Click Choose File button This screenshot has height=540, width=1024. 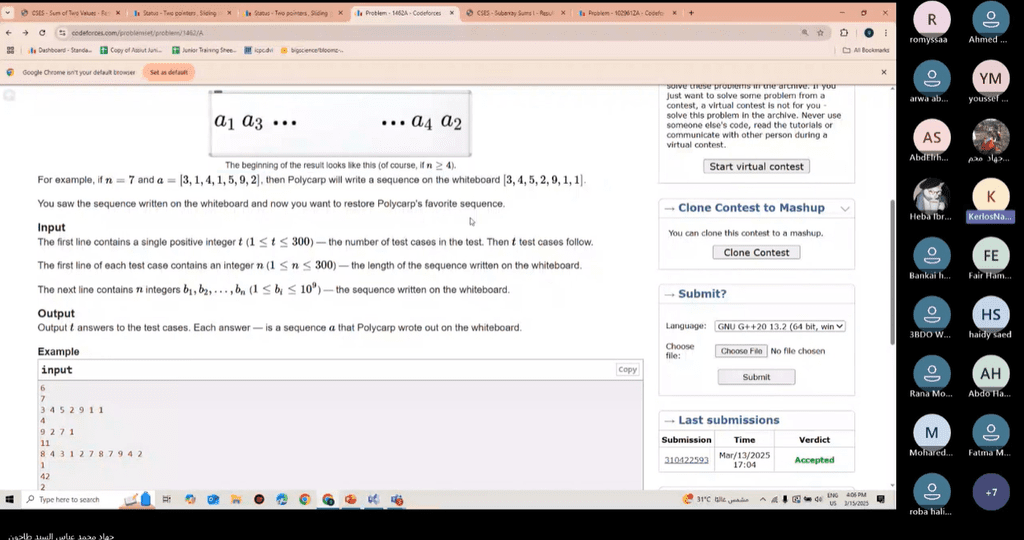pos(741,351)
